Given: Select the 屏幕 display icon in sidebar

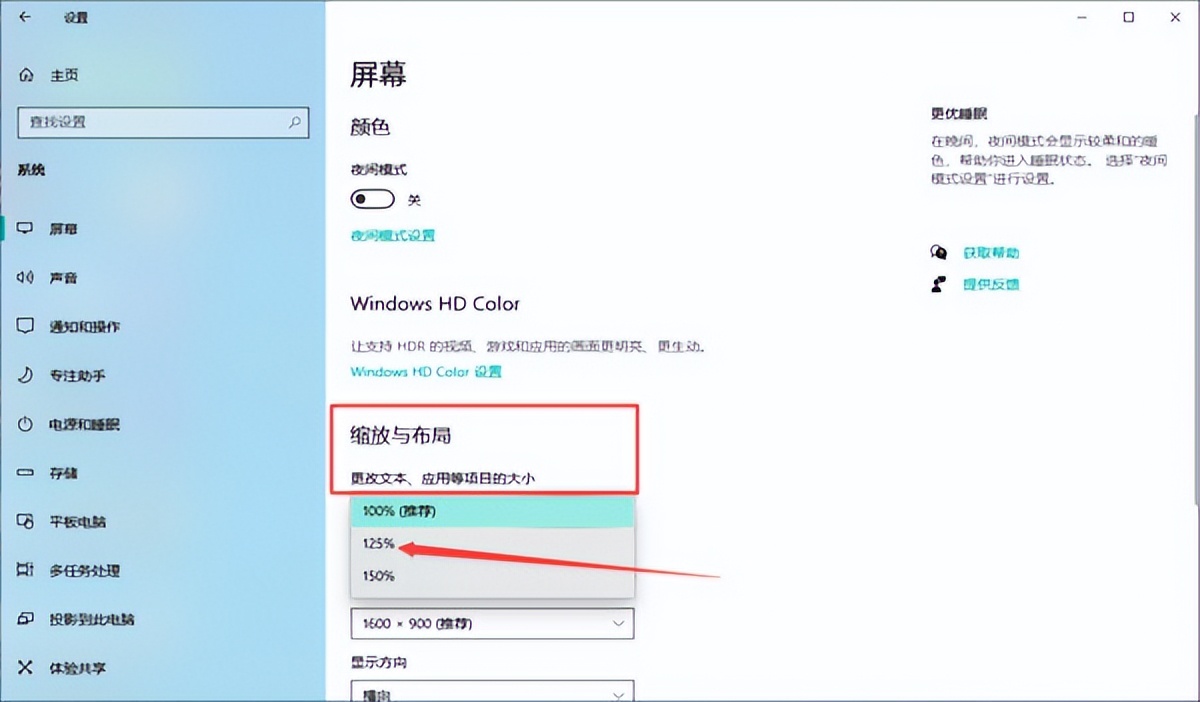Looking at the screenshot, I should pos(26,229).
